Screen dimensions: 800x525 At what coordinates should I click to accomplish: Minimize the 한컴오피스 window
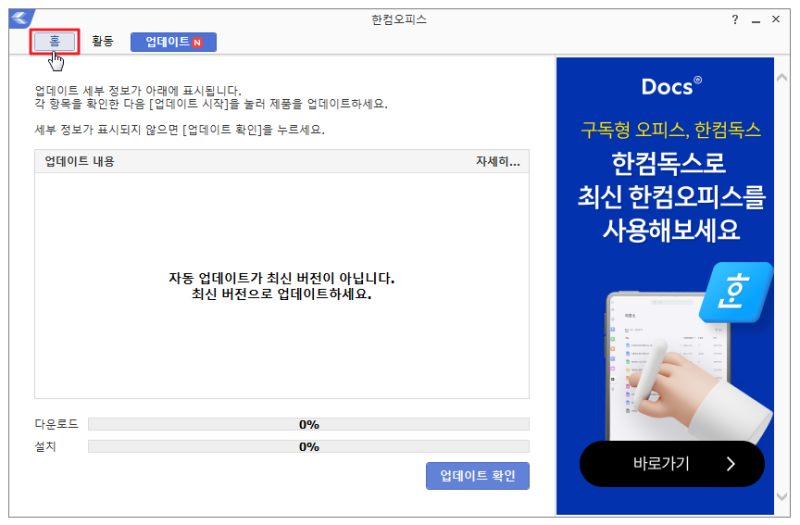pos(756,20)
